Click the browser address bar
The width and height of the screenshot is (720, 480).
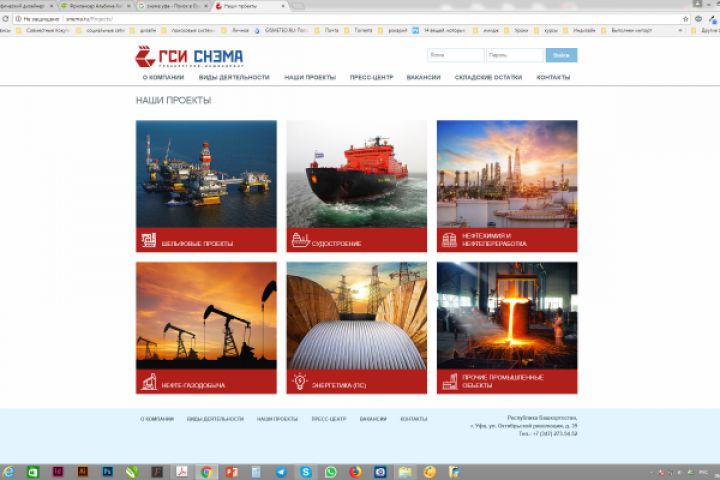click(x=349, y=19)
